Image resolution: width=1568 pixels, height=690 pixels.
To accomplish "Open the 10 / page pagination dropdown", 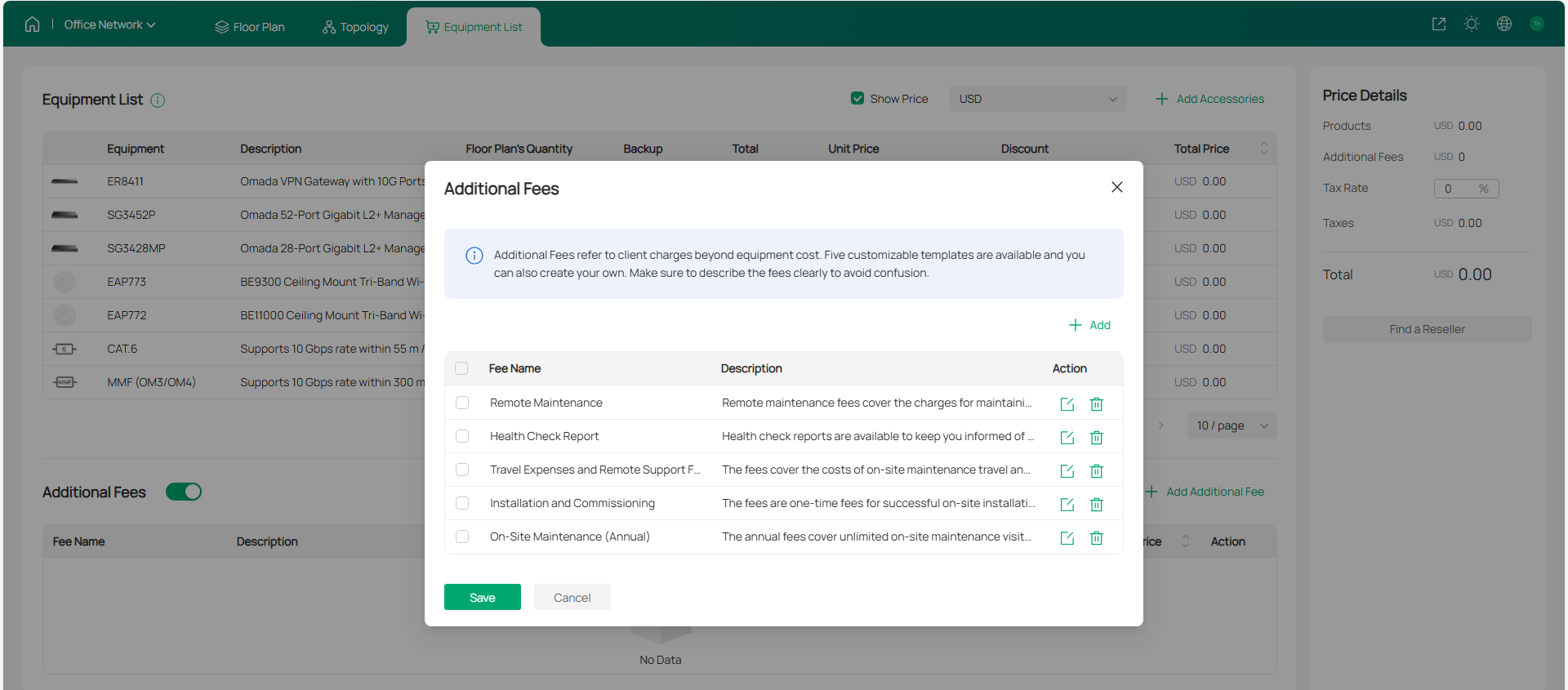I will point(1232,425).
